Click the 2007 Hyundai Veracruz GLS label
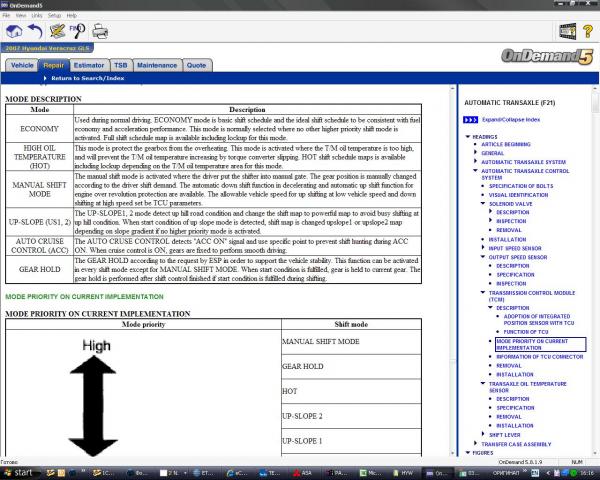Screen dimensions: 600x480 (x=47, y=48)
